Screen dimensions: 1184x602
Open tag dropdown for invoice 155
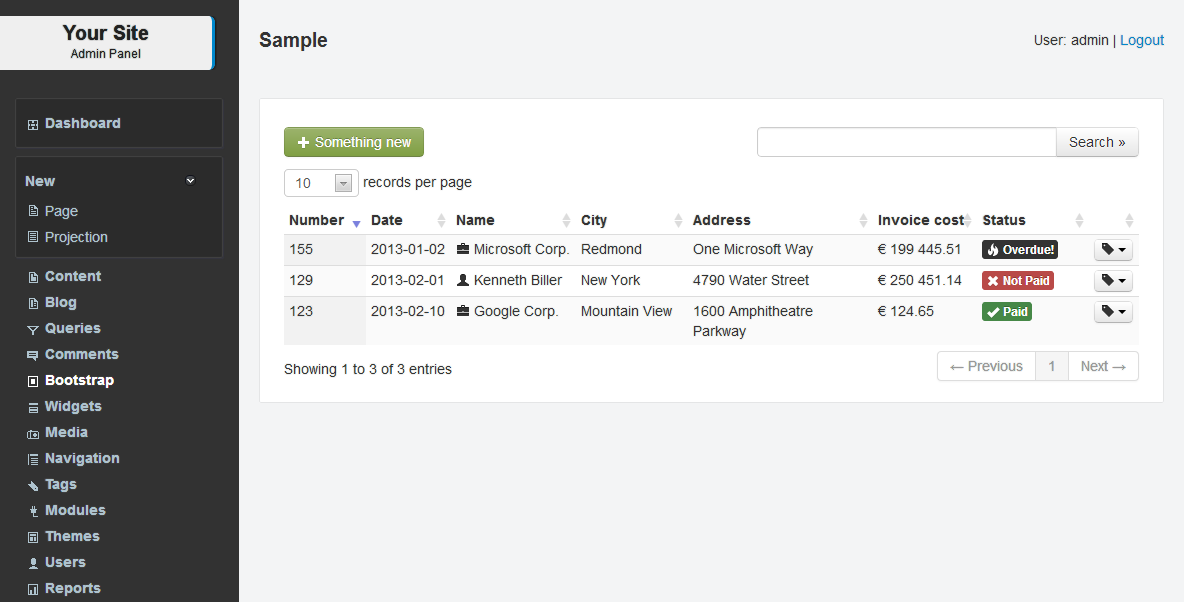pos(1113,250)
